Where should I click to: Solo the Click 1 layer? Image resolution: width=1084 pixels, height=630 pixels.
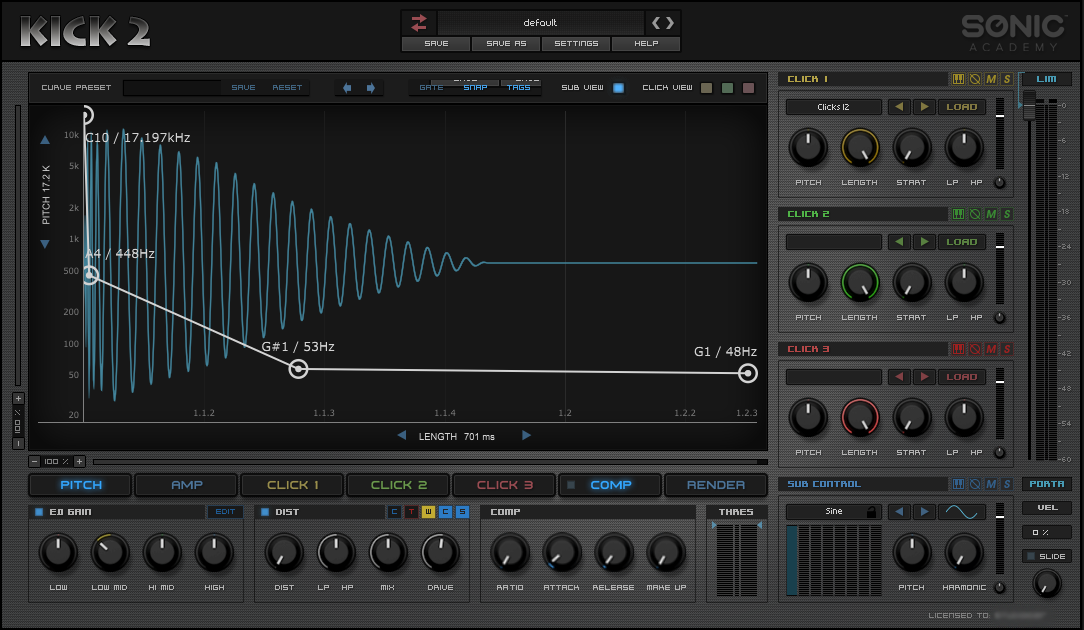click(1007, 79)
